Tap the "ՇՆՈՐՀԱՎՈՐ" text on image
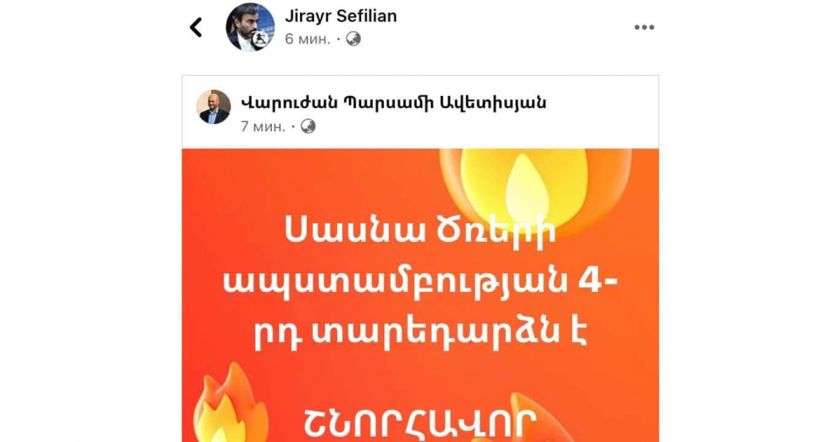The image size is (840, 442). (421, 422)
